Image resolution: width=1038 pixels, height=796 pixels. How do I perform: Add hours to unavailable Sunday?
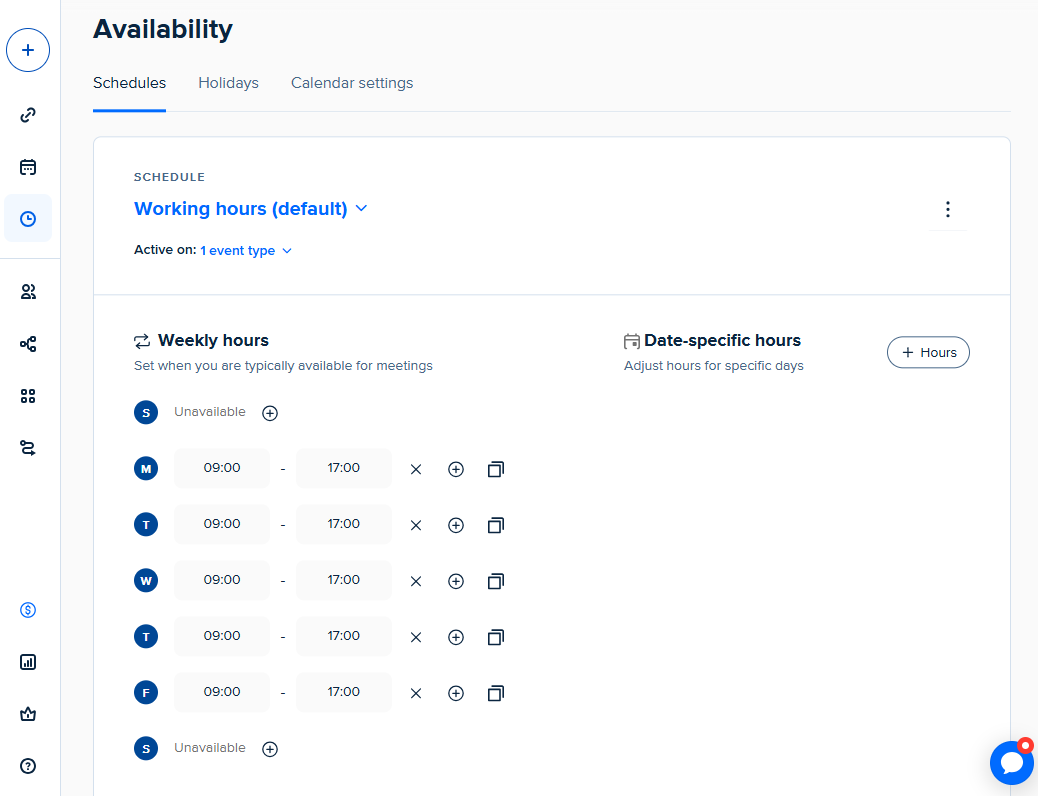coord(269,413)
